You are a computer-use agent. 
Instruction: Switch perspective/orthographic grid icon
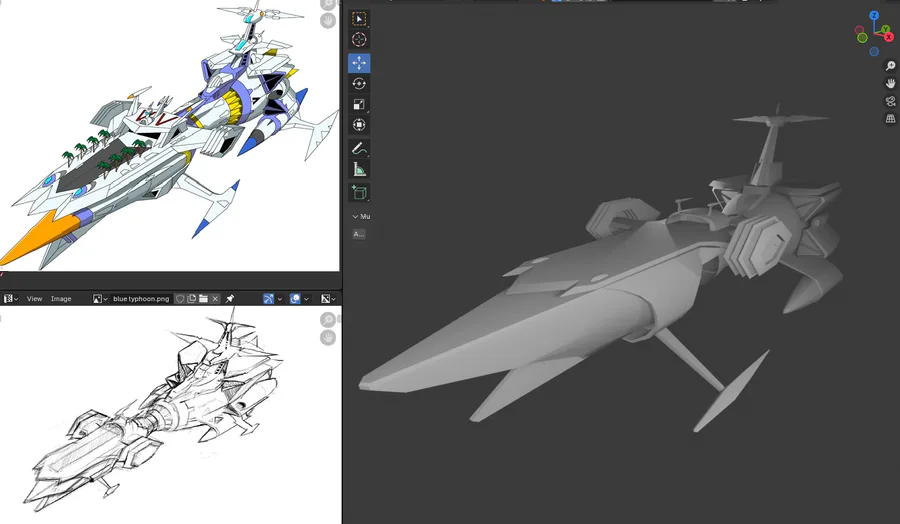point(890,119)
